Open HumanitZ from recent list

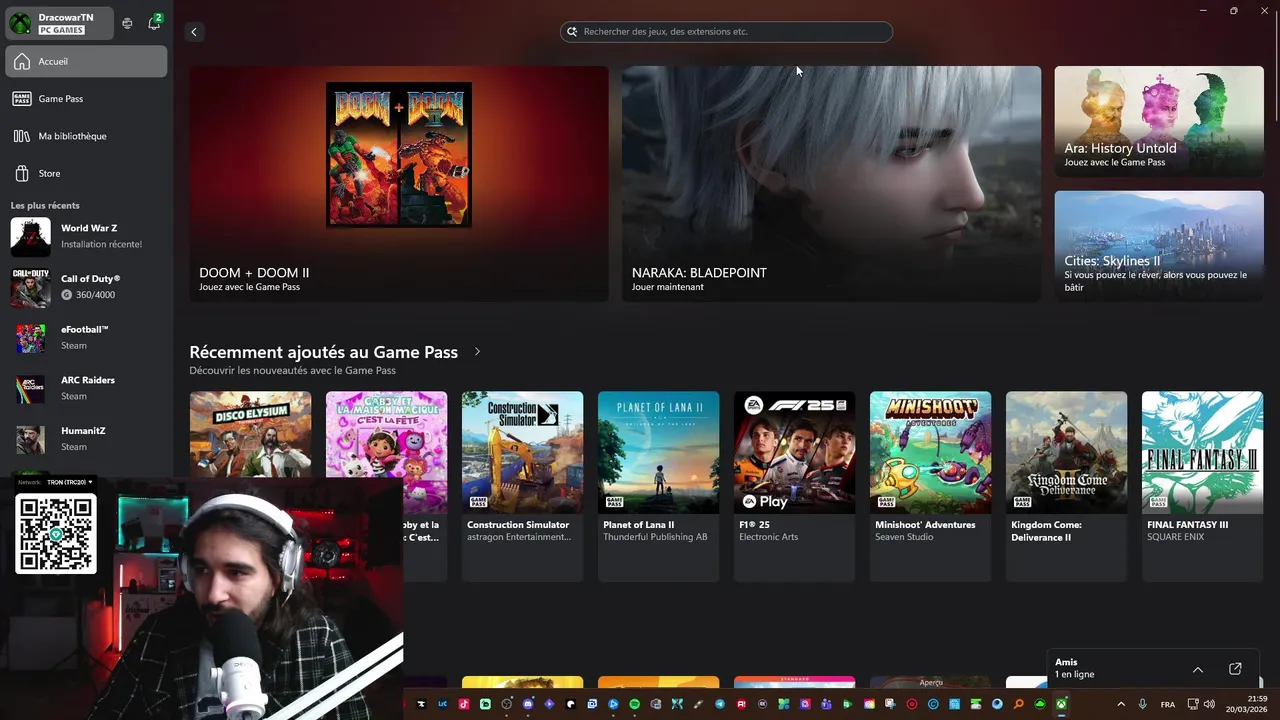86,439
